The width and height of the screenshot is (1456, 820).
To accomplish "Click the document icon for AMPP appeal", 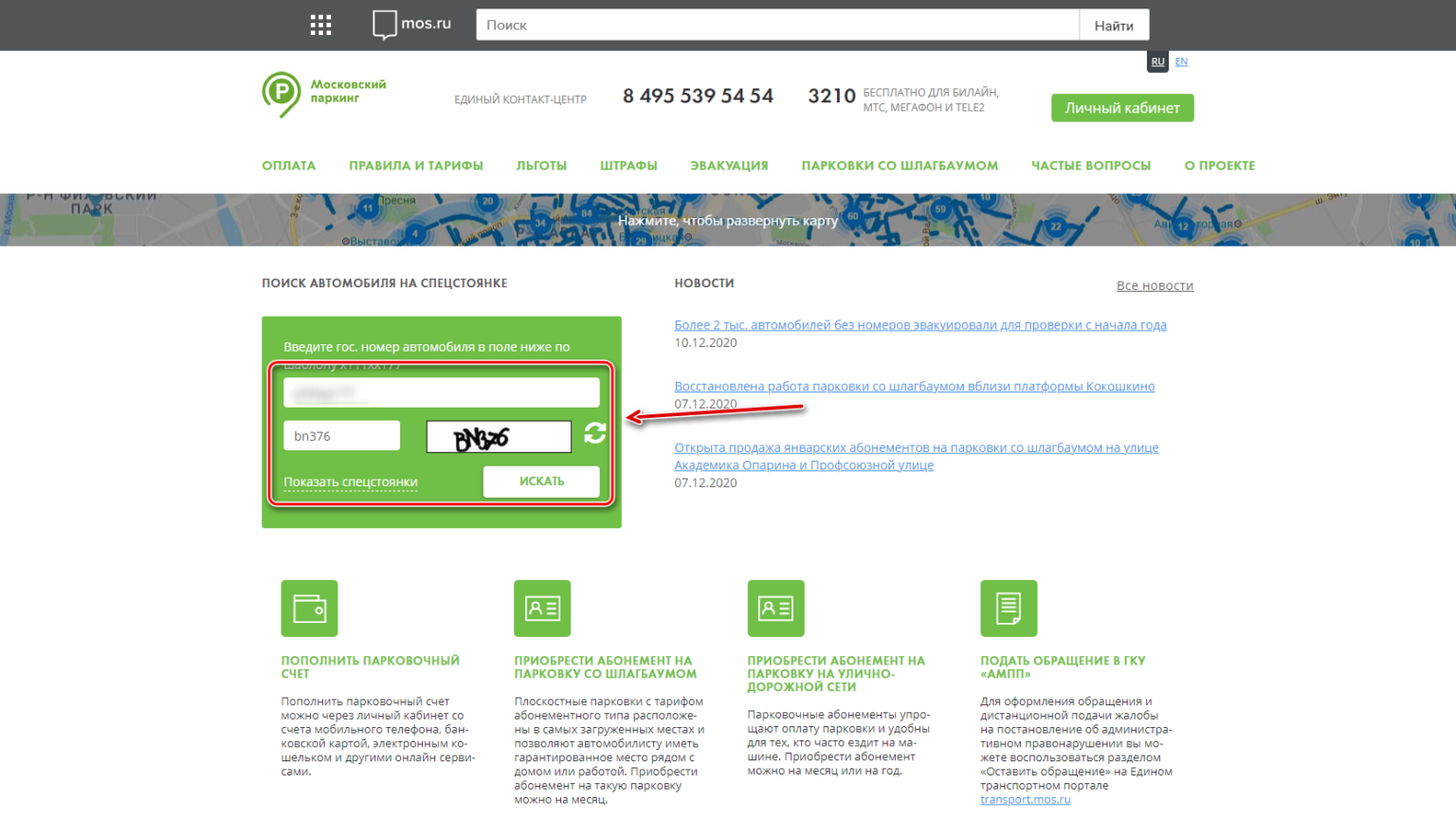I will click(1009, 609).
